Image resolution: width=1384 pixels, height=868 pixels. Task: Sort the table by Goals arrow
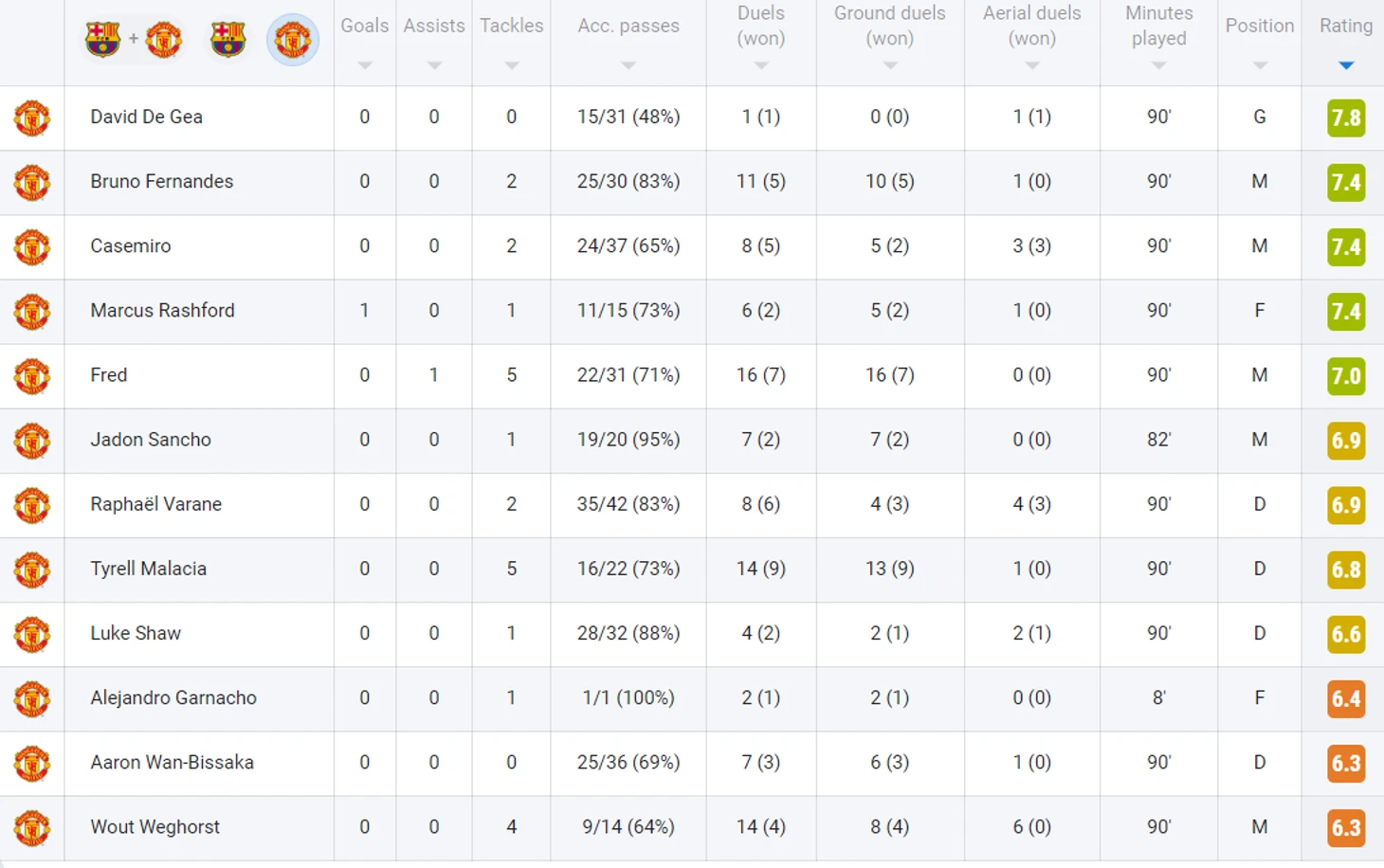[x=365, y=65]
